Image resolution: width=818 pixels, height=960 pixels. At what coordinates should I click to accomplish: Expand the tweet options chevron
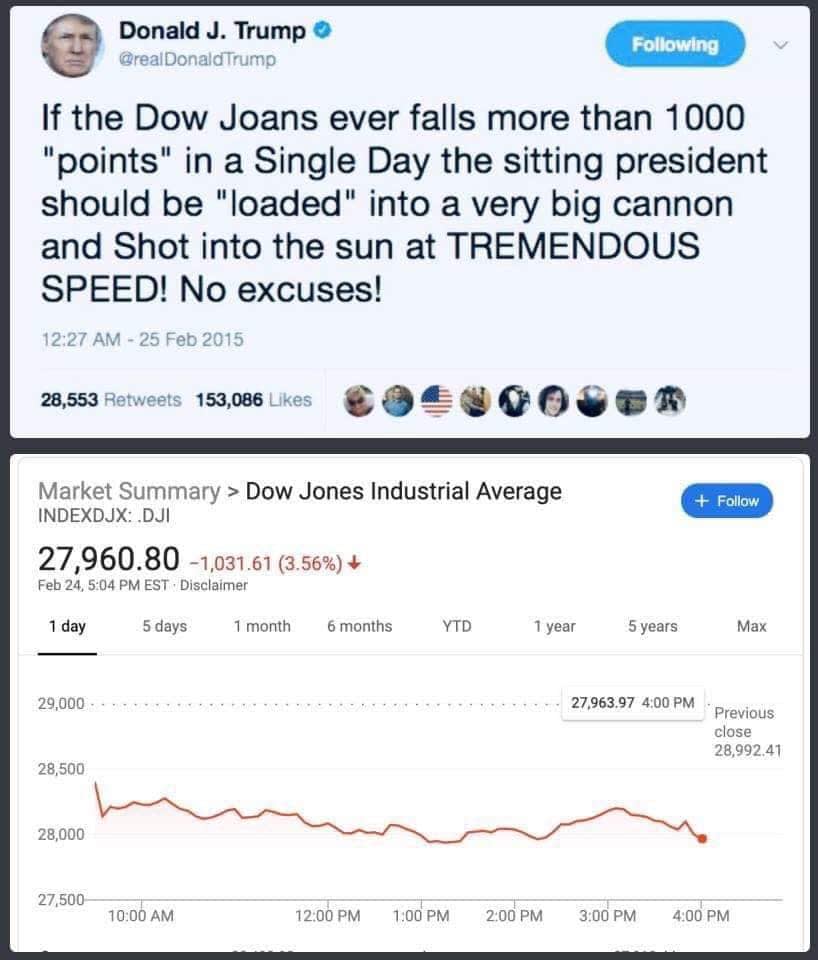(x=781, y=45)
